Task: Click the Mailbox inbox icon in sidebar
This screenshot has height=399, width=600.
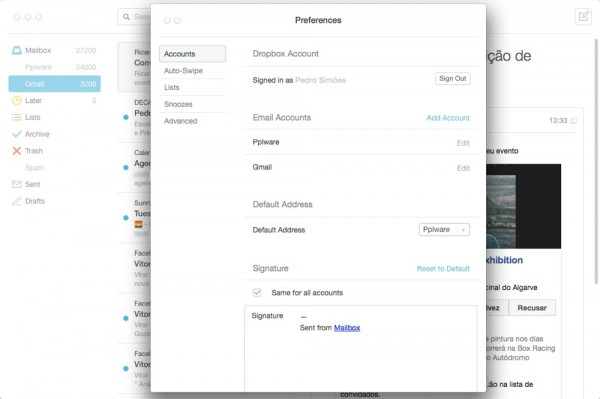Action: (16, 50)
